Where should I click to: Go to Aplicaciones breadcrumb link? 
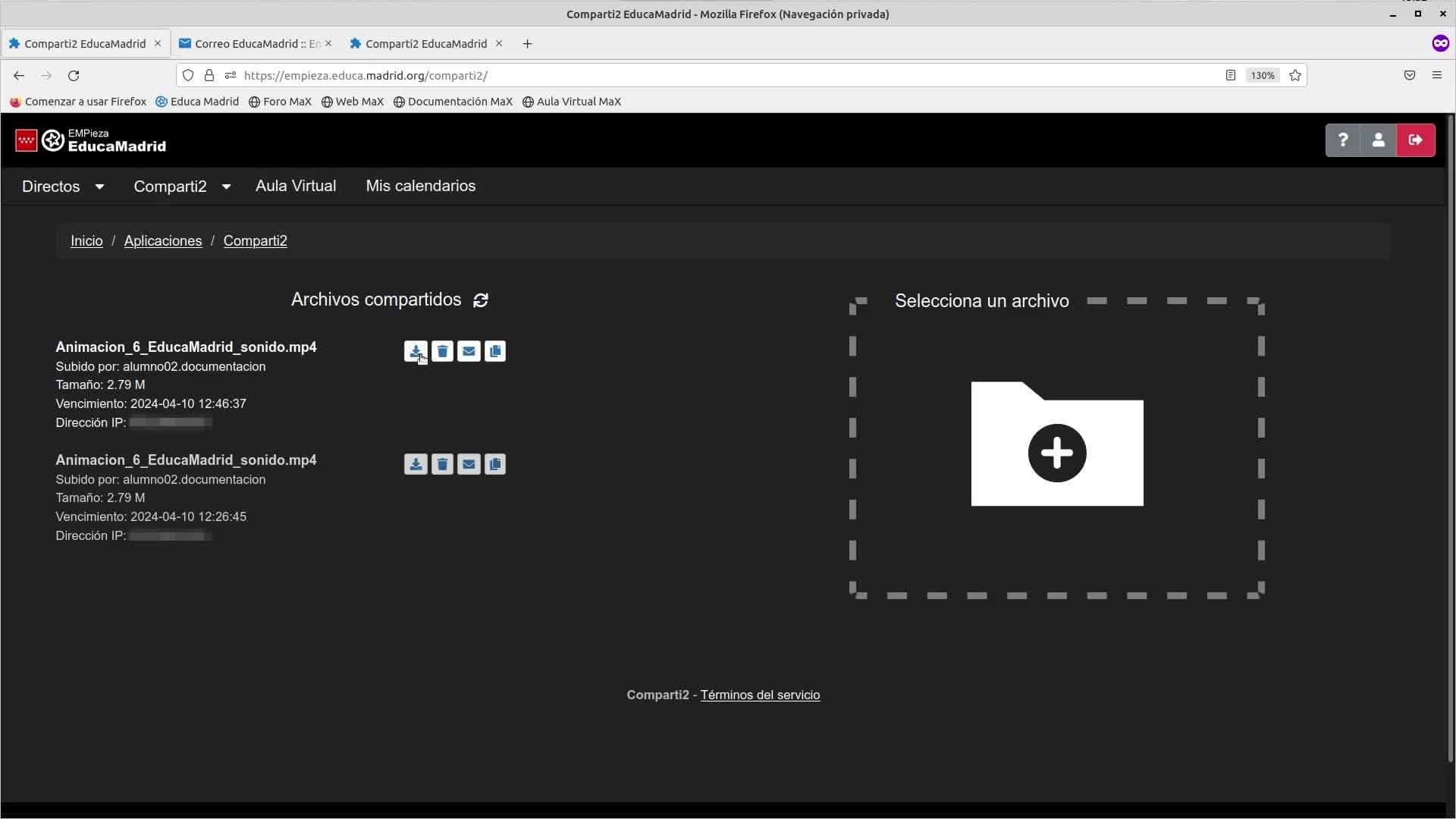pos(163,241)
